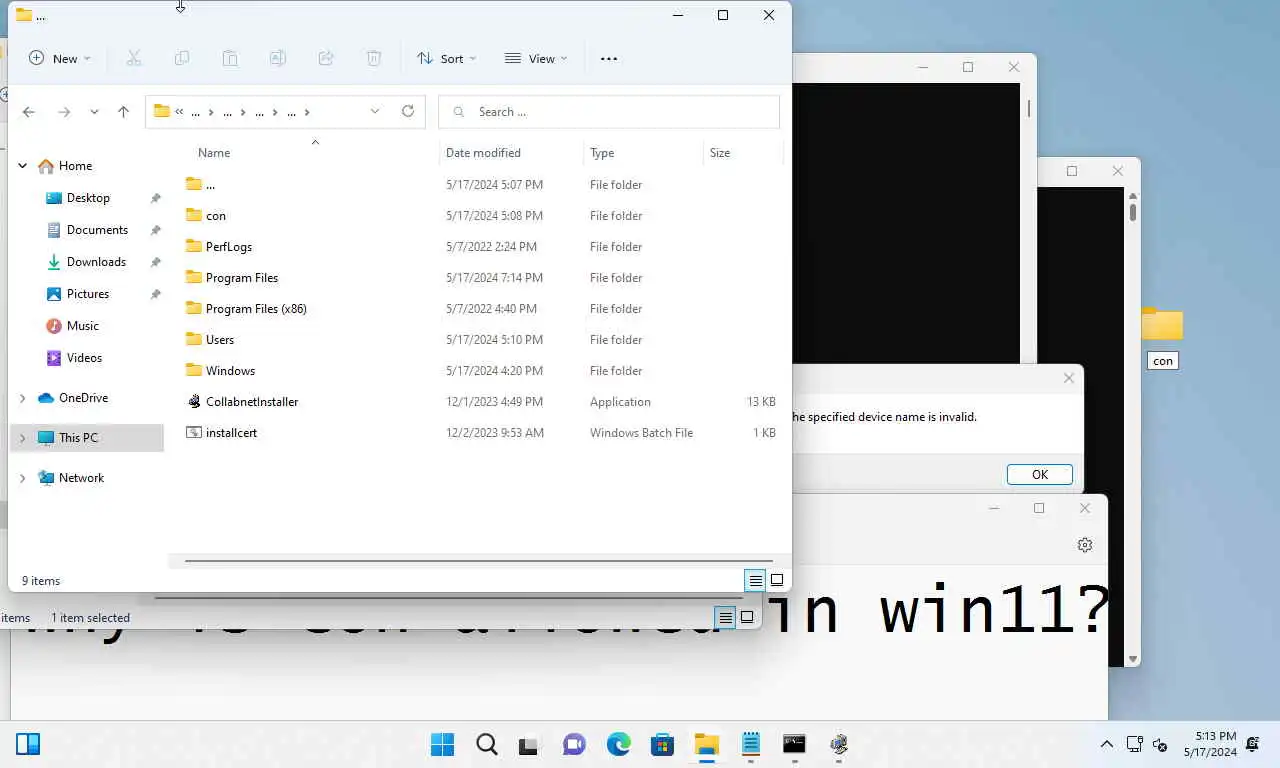
Task: Refresh the current folder view
Action: pyautogui.click(x=408, y=111)
